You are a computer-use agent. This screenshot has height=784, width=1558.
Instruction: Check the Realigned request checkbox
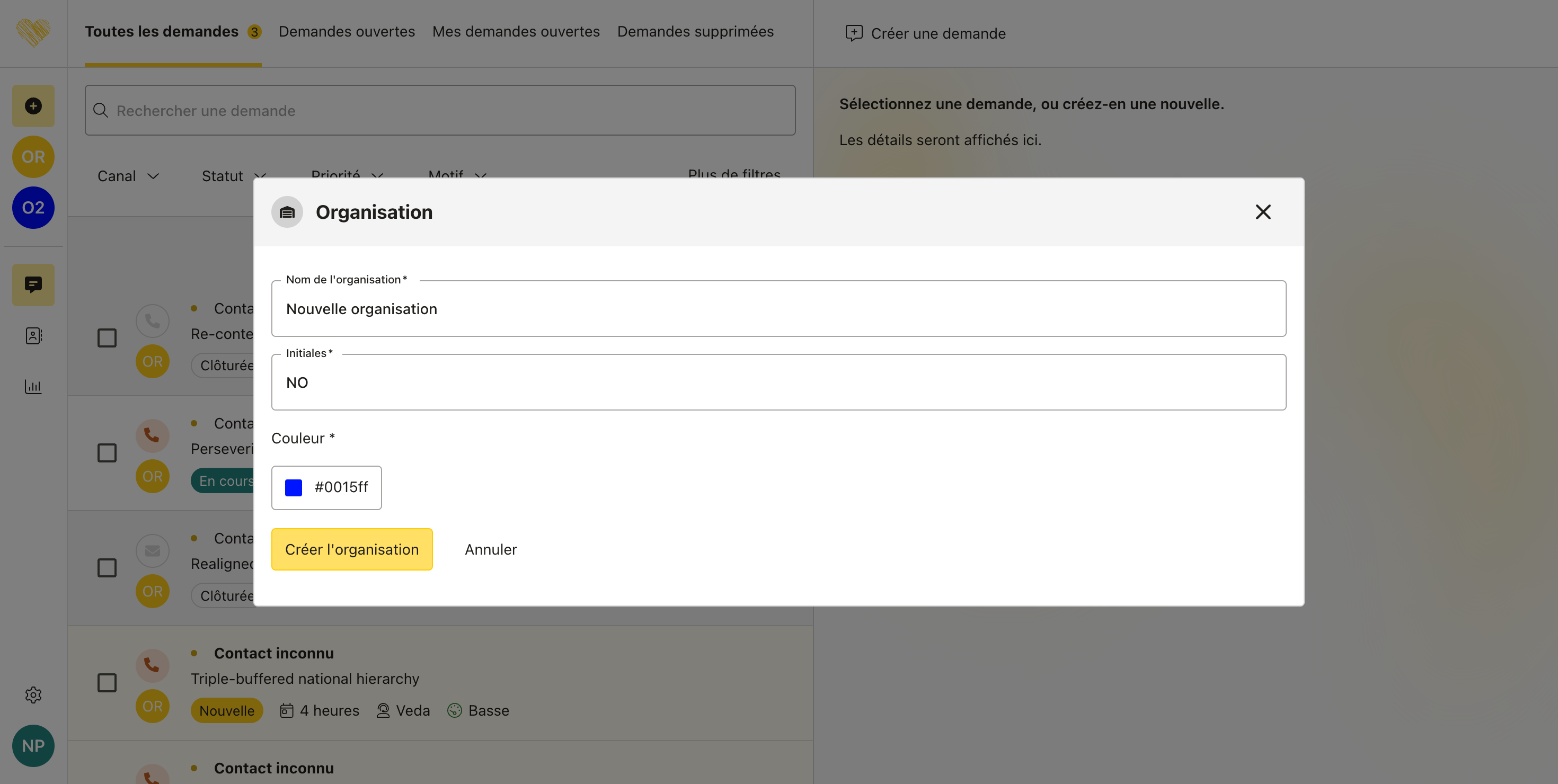(107, 567)
